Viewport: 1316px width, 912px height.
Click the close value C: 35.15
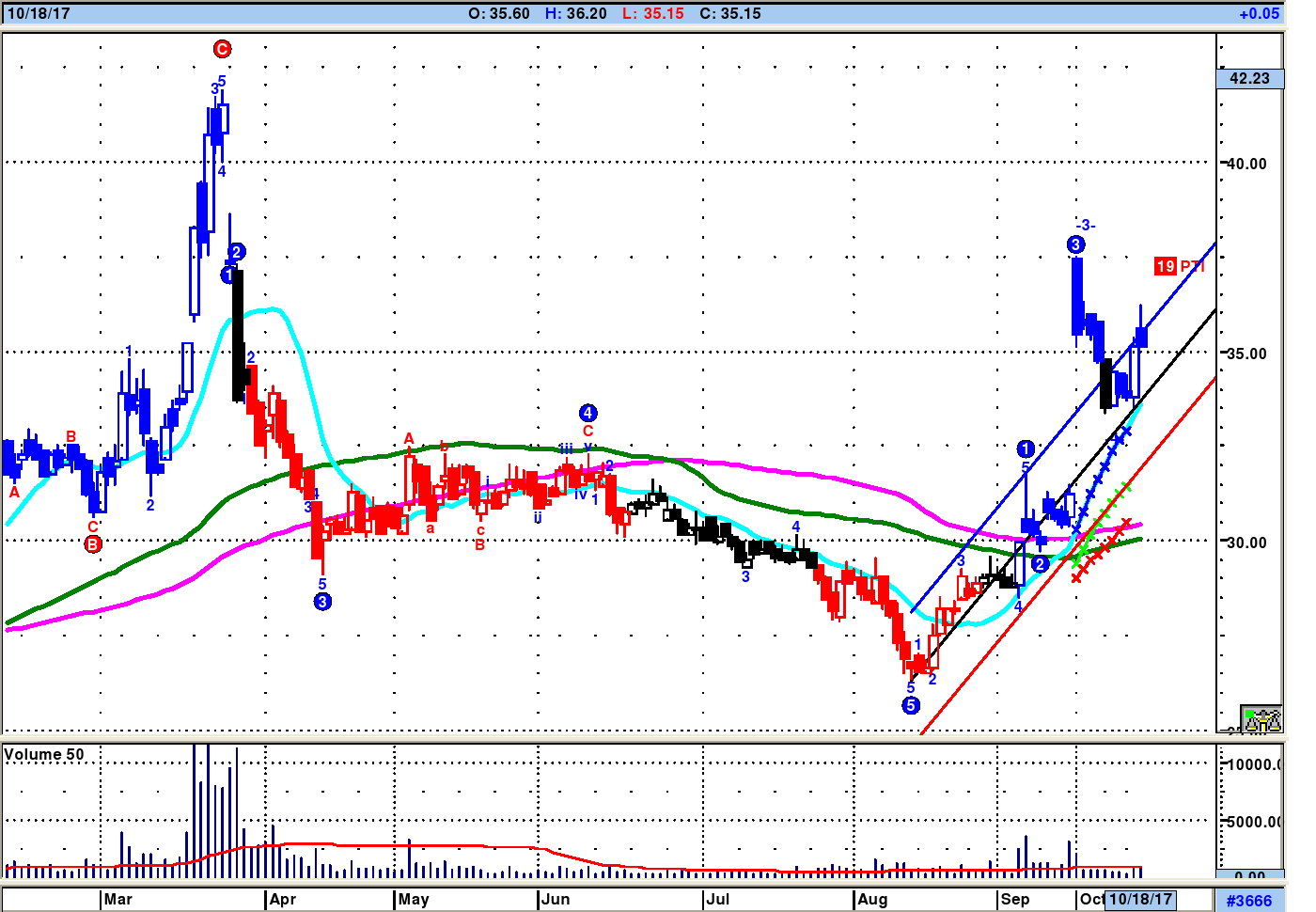pyautogui.click(x=730, y=13)
